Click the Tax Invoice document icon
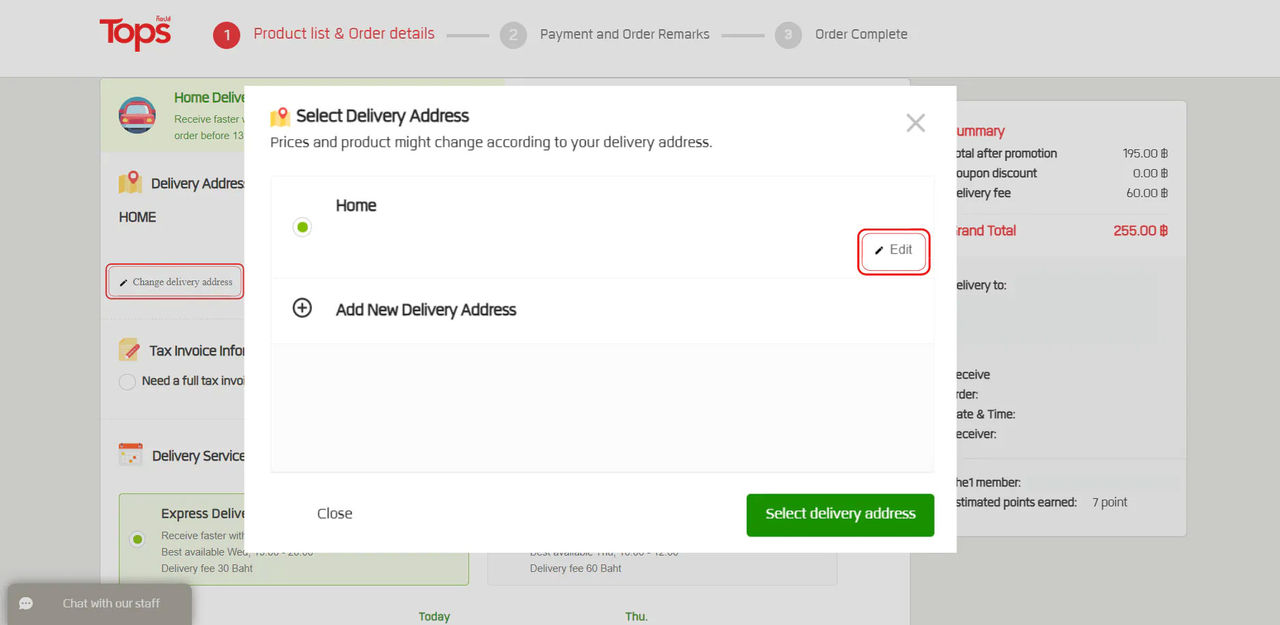Viewport: 1280px width, 625px height. click(129, 349)
